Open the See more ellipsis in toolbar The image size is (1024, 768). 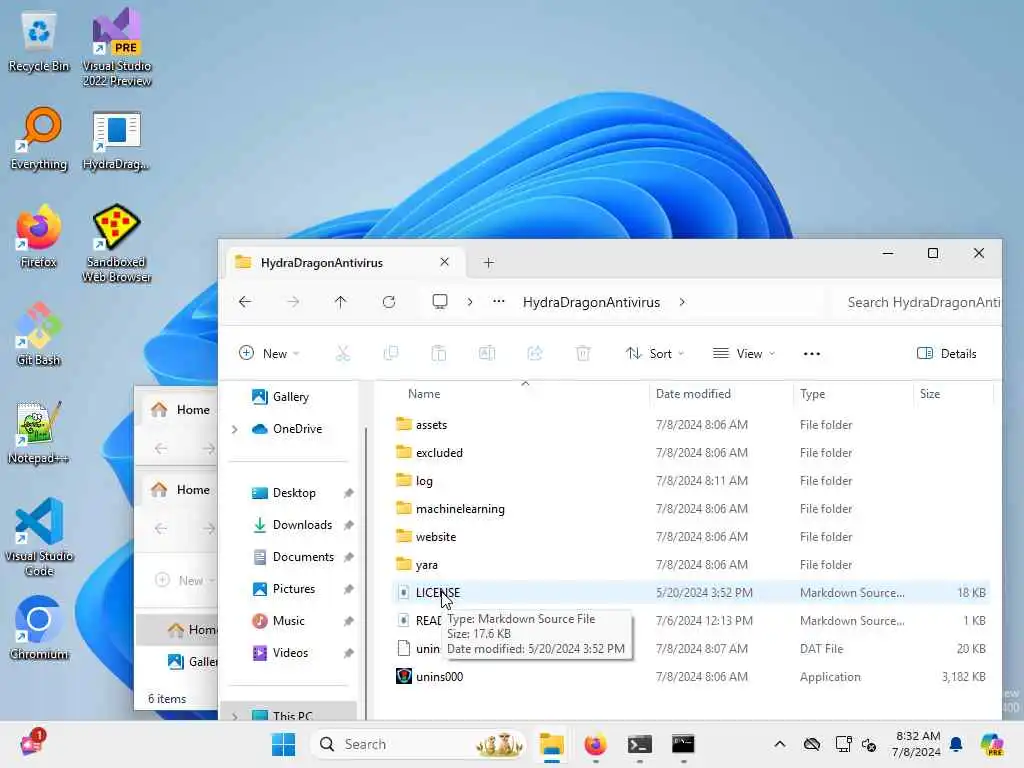[812, 353]
